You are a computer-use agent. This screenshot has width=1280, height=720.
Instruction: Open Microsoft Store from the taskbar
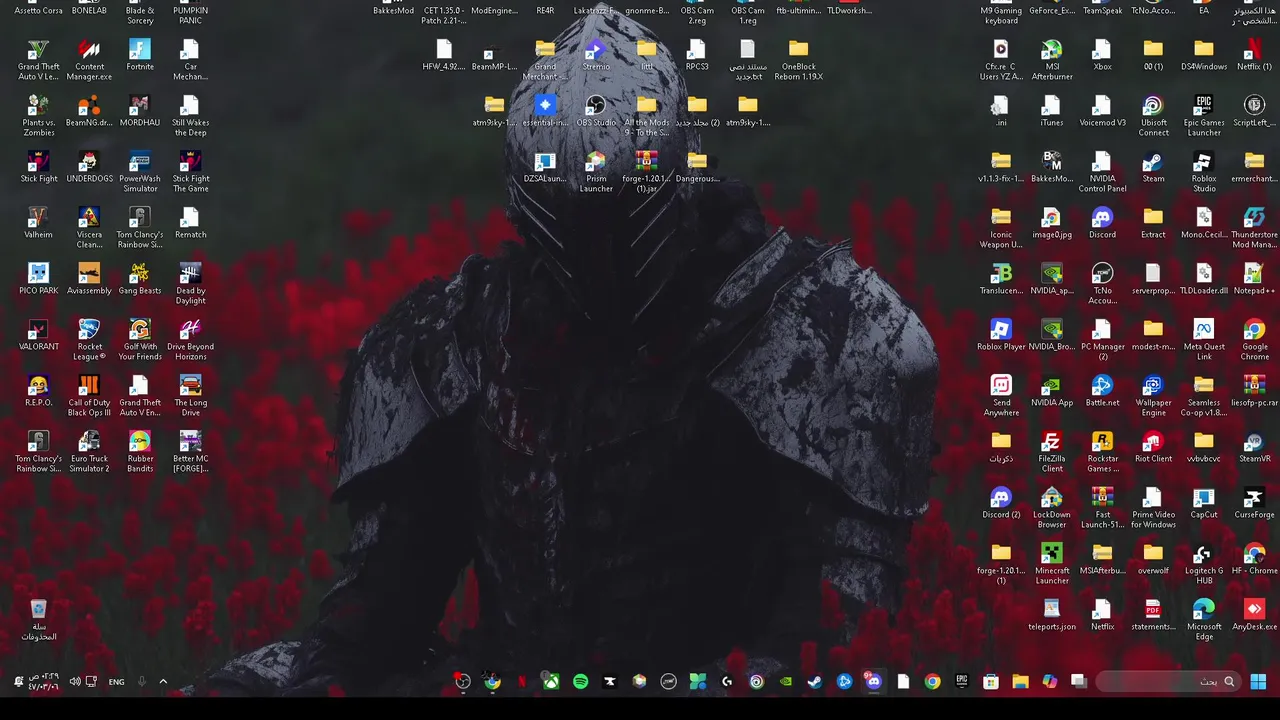[991, 682]
